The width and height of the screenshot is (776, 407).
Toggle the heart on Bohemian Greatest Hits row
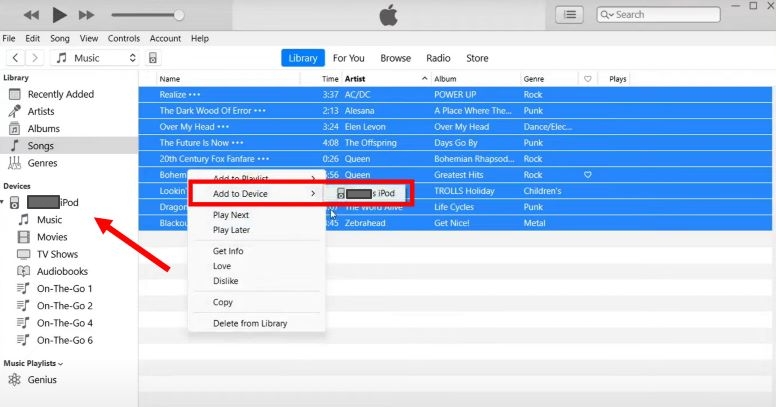pyautogui.click(x=587, y=175)
